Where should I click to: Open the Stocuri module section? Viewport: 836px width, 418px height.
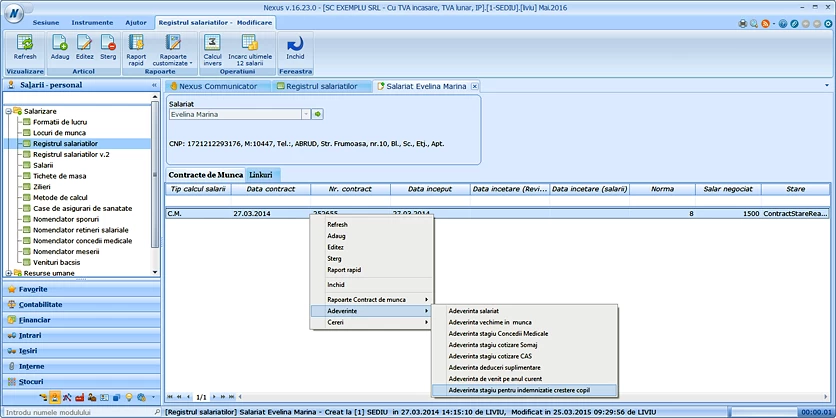pos(81,382)
